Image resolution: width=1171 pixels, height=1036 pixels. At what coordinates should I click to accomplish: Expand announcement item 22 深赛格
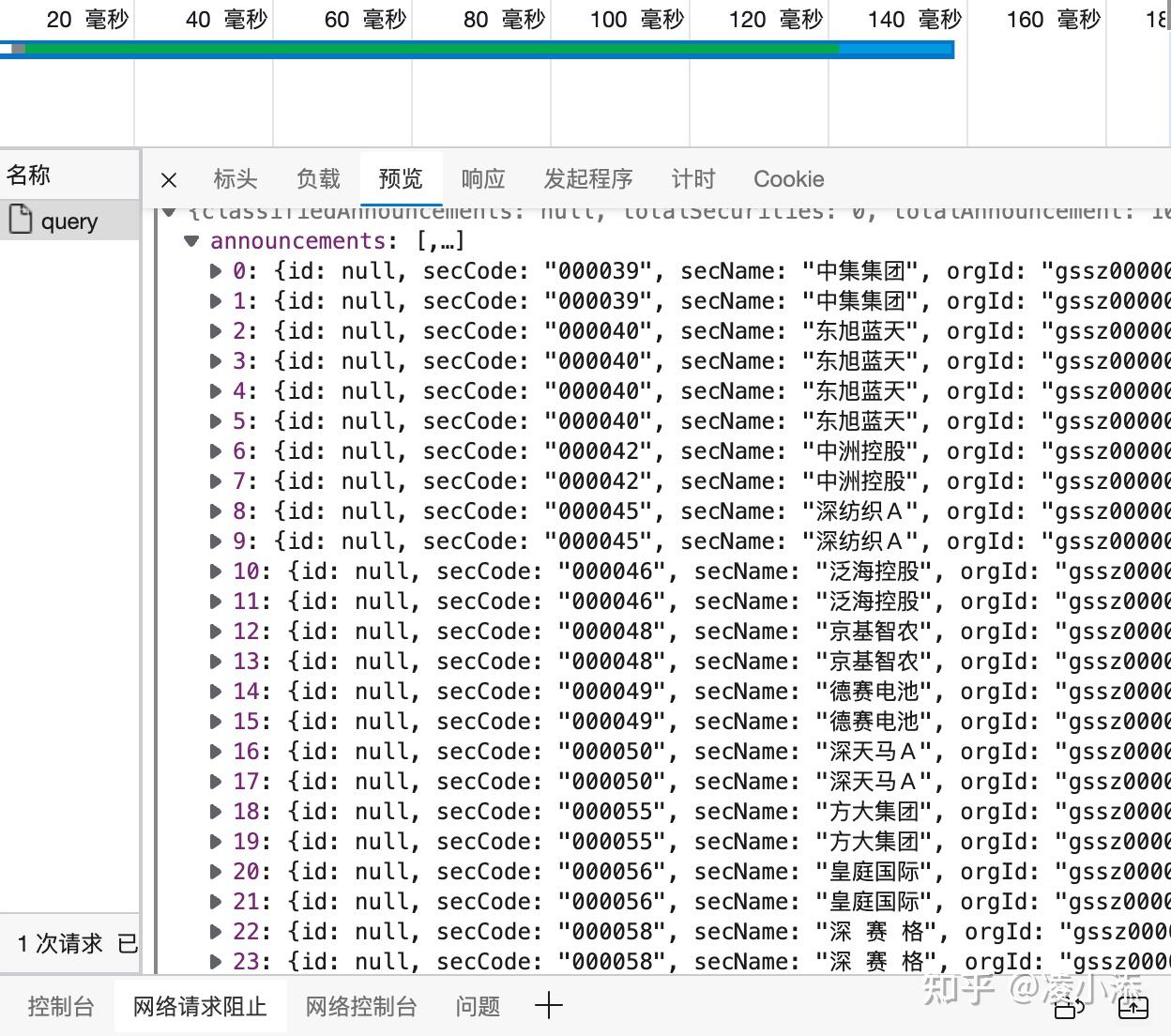coord(216,932)
